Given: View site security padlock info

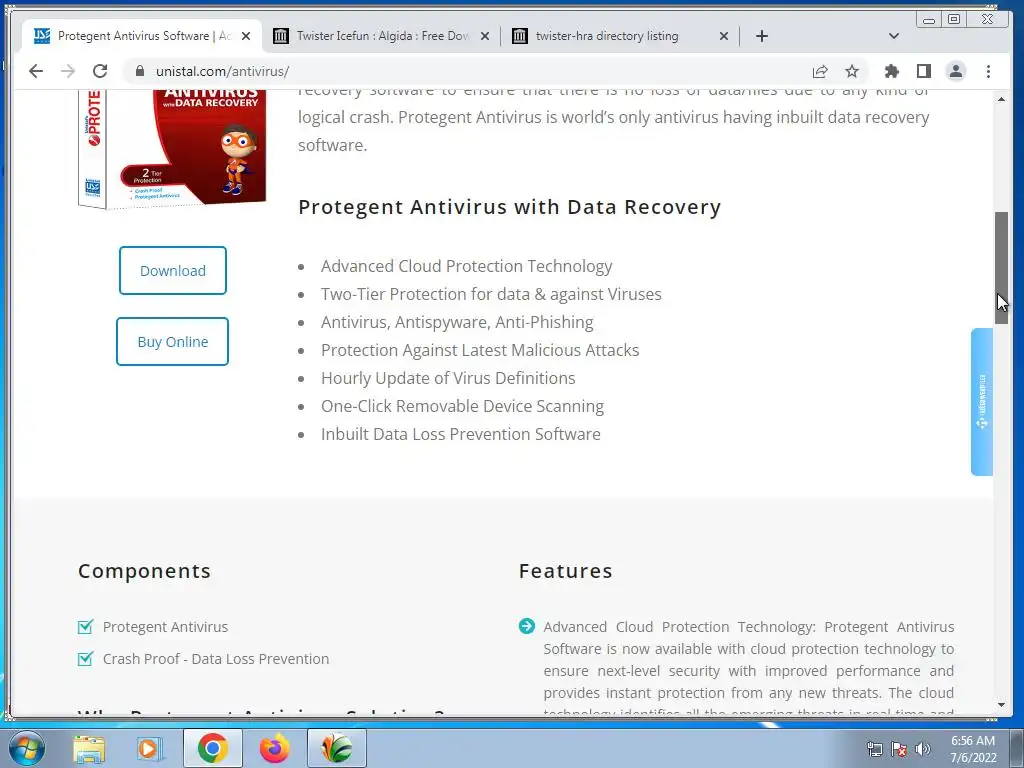Looking at the screenshot, I should pyautogui.click(x=139, y=71).
